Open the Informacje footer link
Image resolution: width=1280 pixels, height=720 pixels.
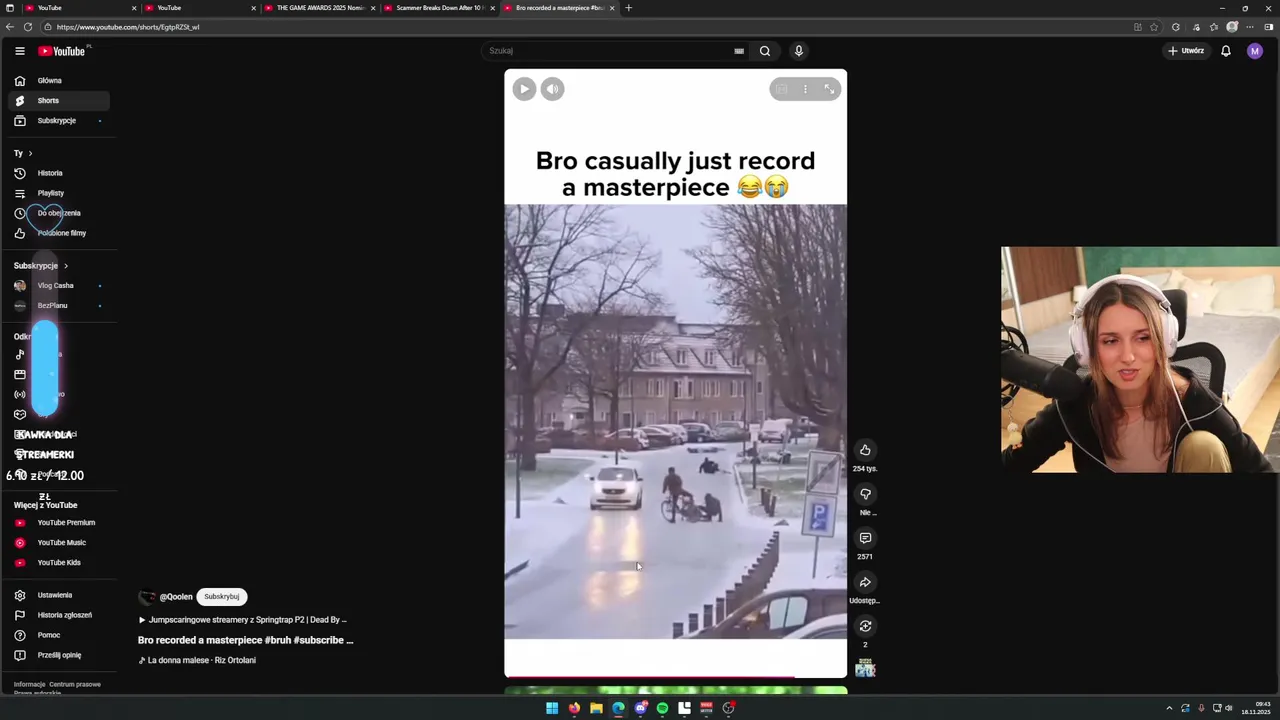click(29, 685)
